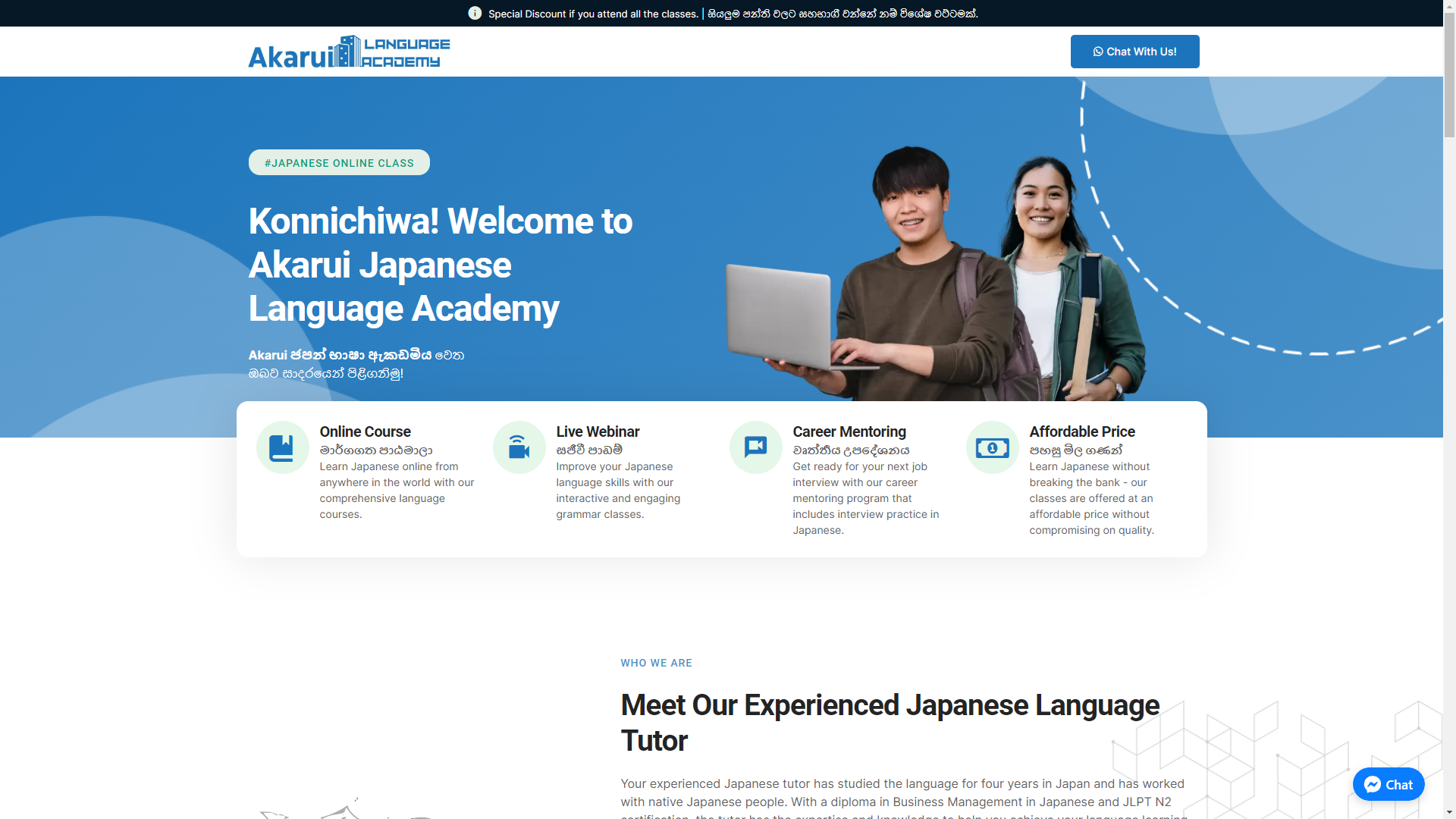Image resolution: width=1456 pixels, height=819 pixels.
Task: Click the Affordable Price money icon
Action: coord(992,447)
